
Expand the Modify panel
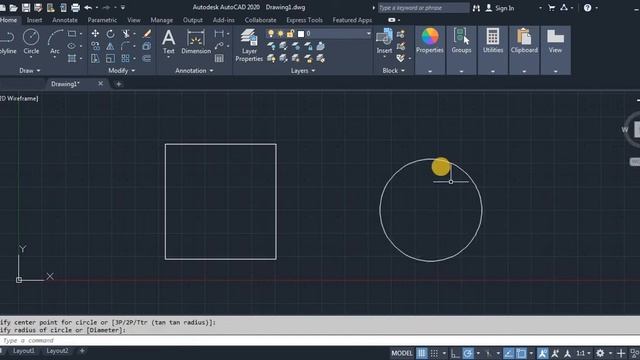pos(121,71)
